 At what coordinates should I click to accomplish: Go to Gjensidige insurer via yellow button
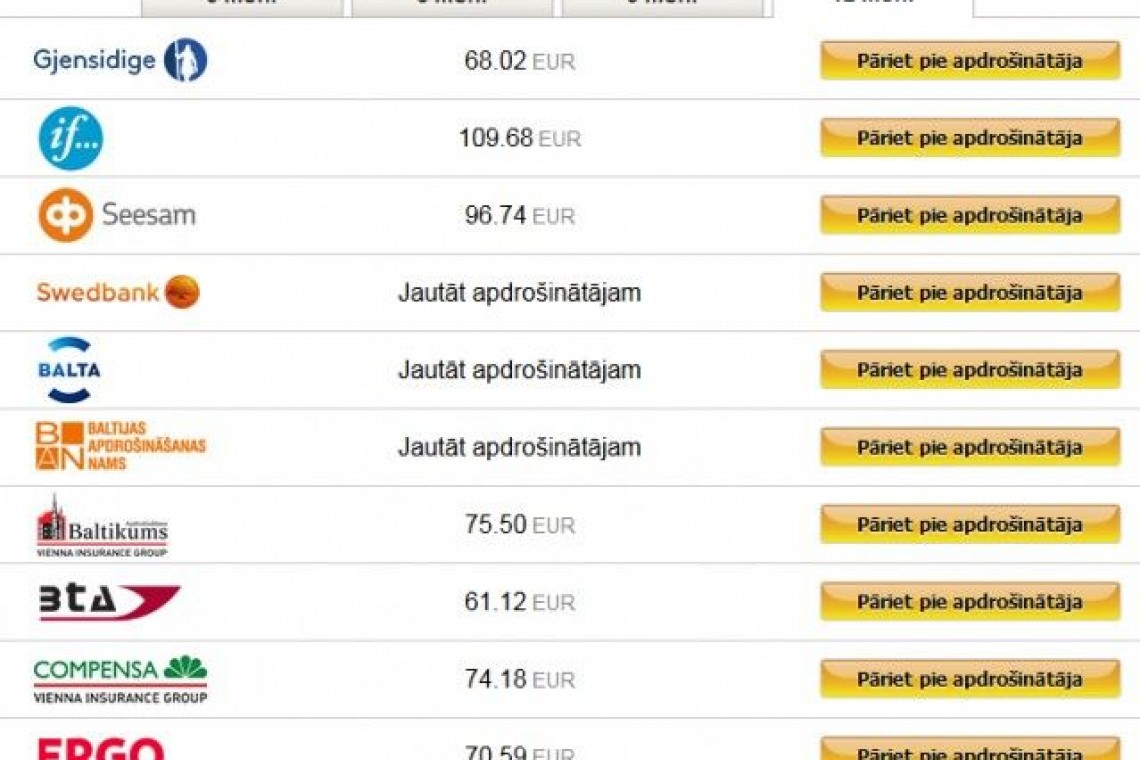970,60
